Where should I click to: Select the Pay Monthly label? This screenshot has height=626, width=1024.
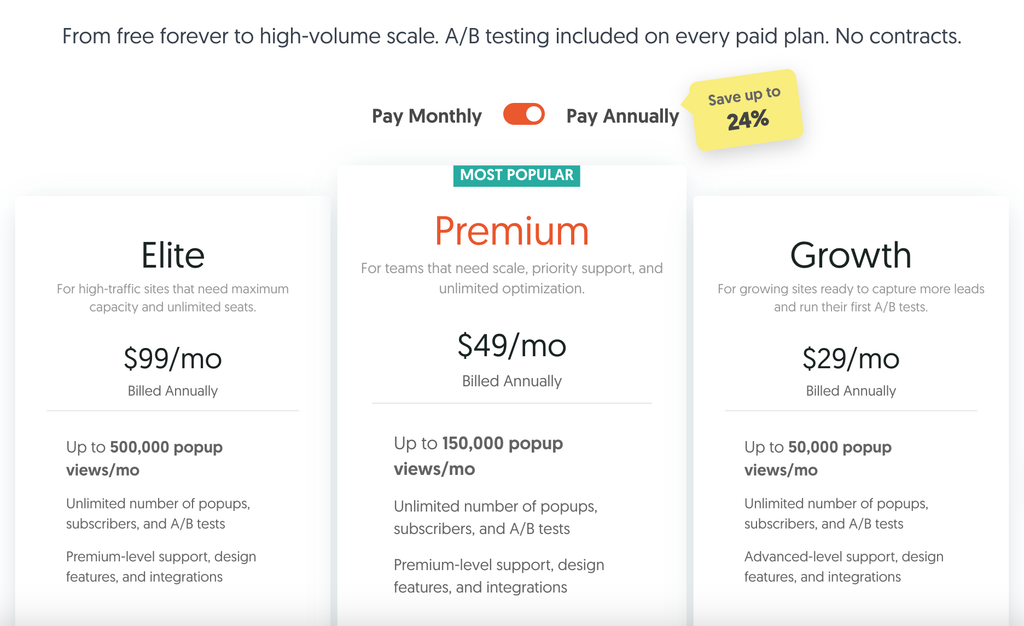(426, 116)
